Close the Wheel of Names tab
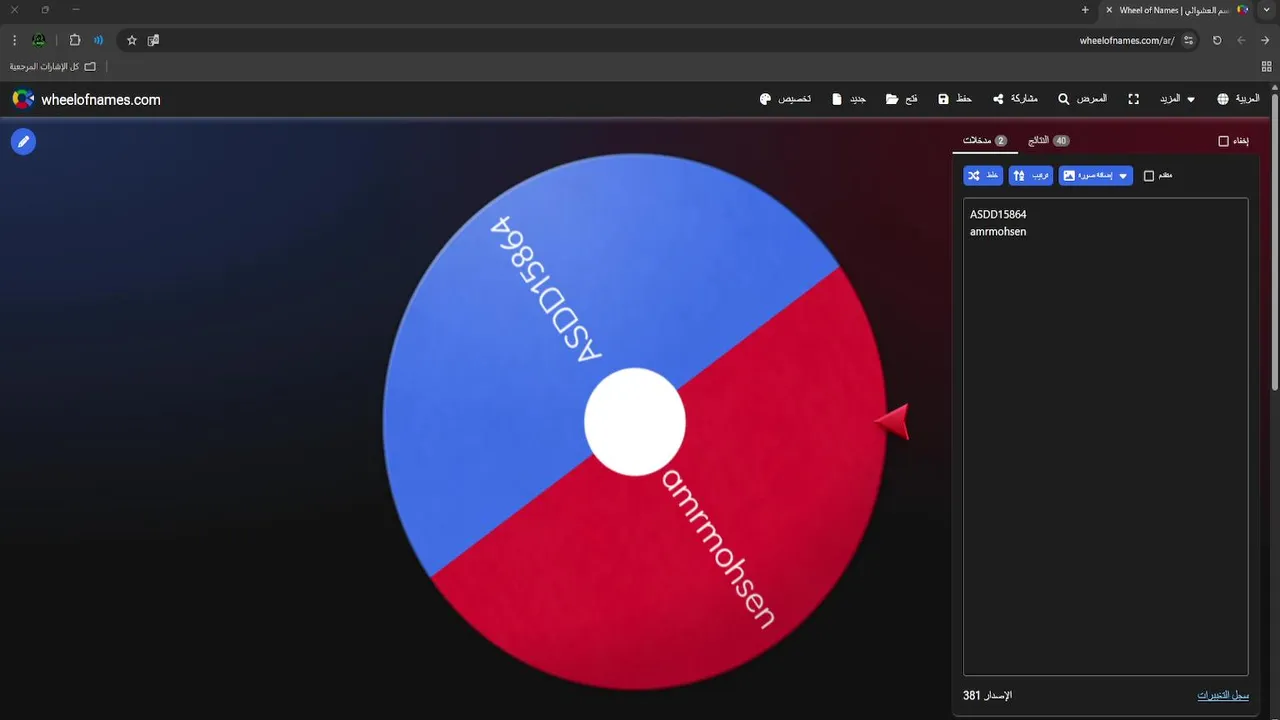This screenshot has height=720, width=1280. pos(1109,10)
